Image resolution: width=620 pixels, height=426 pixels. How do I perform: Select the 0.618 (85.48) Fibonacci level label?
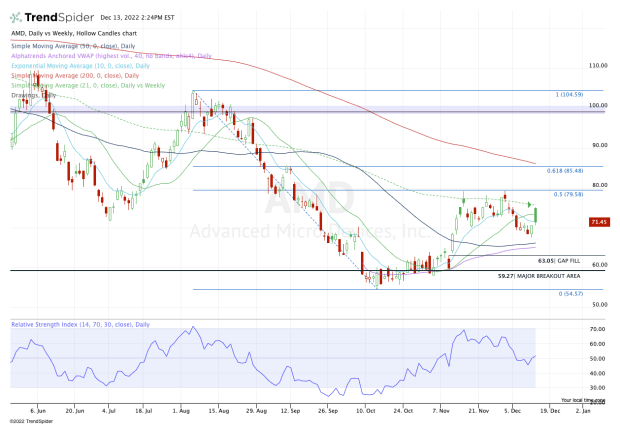(565, 171)
